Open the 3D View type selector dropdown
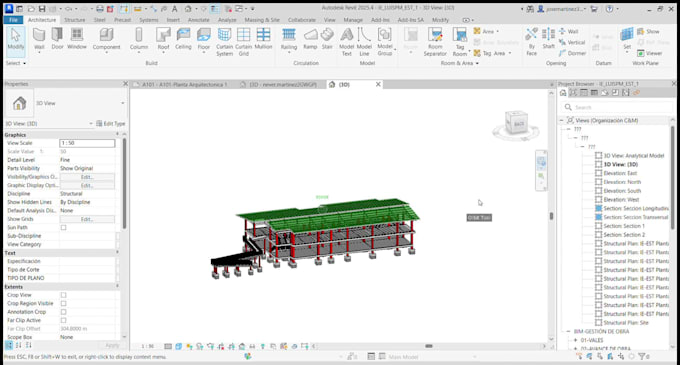 123,103
